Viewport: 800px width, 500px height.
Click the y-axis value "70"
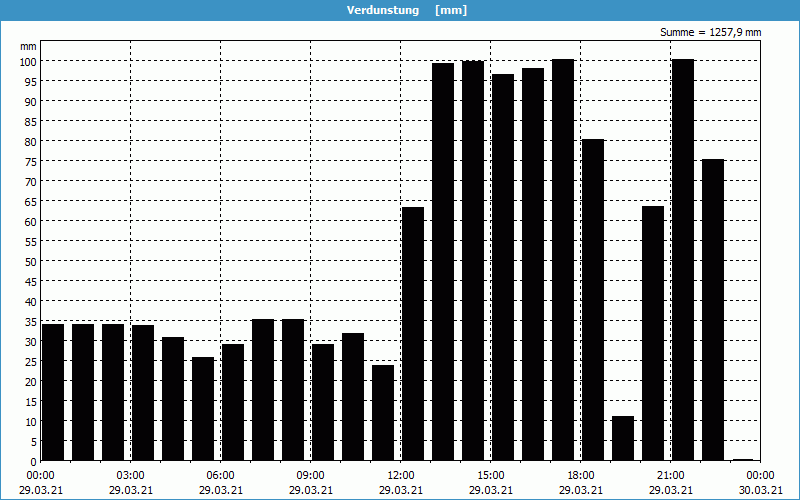[x=31, y=181]
